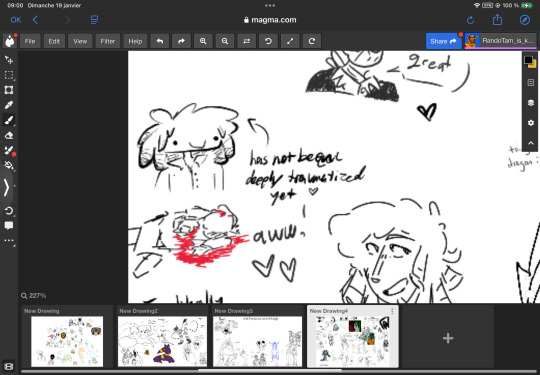Viewport: 540px width, 375px height.
Task: Select the rectangular selection tool
Action: tap(9, 75)
